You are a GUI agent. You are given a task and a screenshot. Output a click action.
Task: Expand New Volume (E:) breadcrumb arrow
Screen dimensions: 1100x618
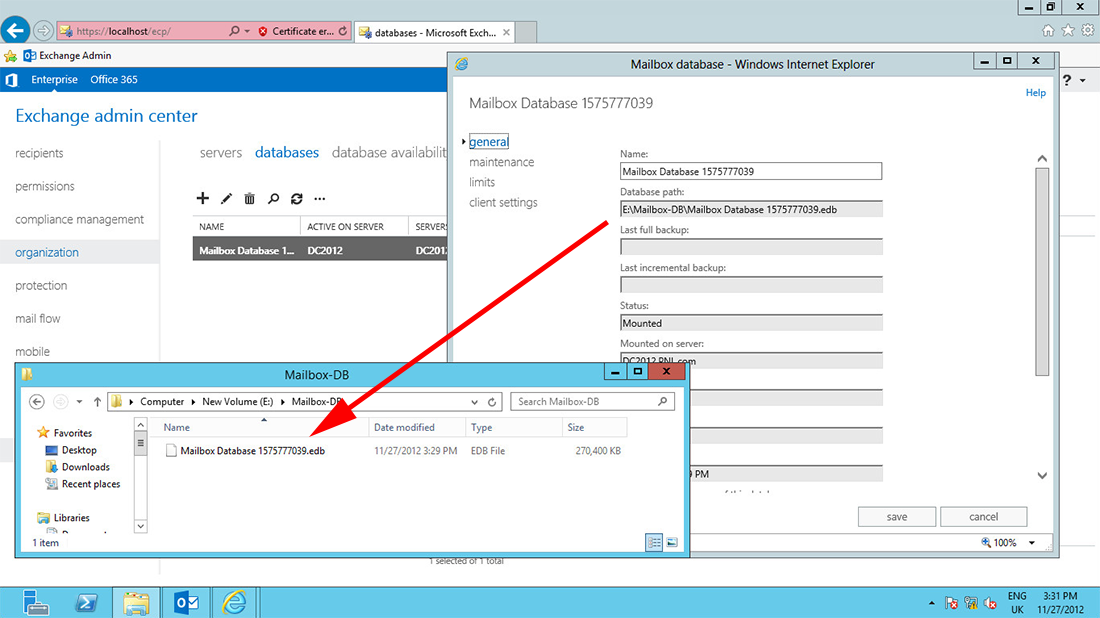[283, 402]
